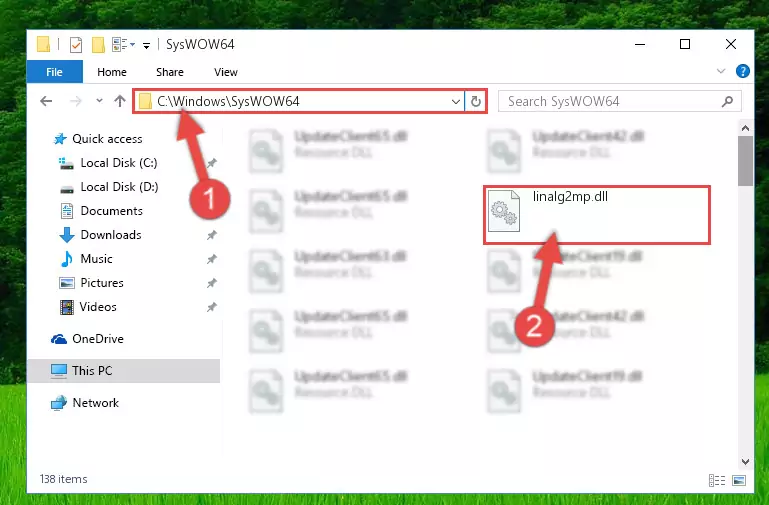Go forward with the right arrow

pos(76,101)
